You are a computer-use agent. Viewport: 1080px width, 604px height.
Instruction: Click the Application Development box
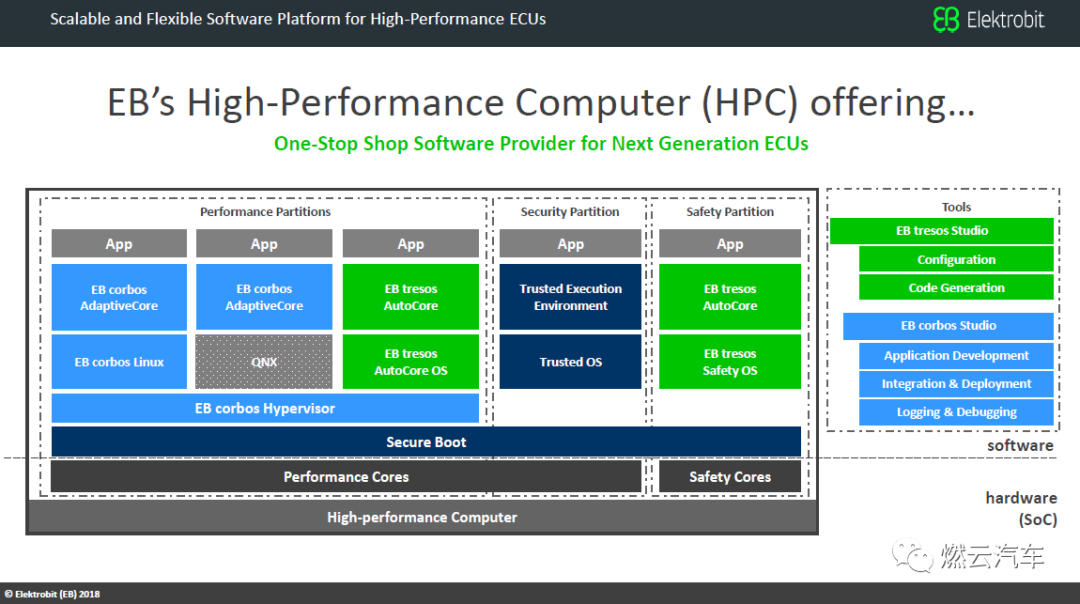click(956, 355)
